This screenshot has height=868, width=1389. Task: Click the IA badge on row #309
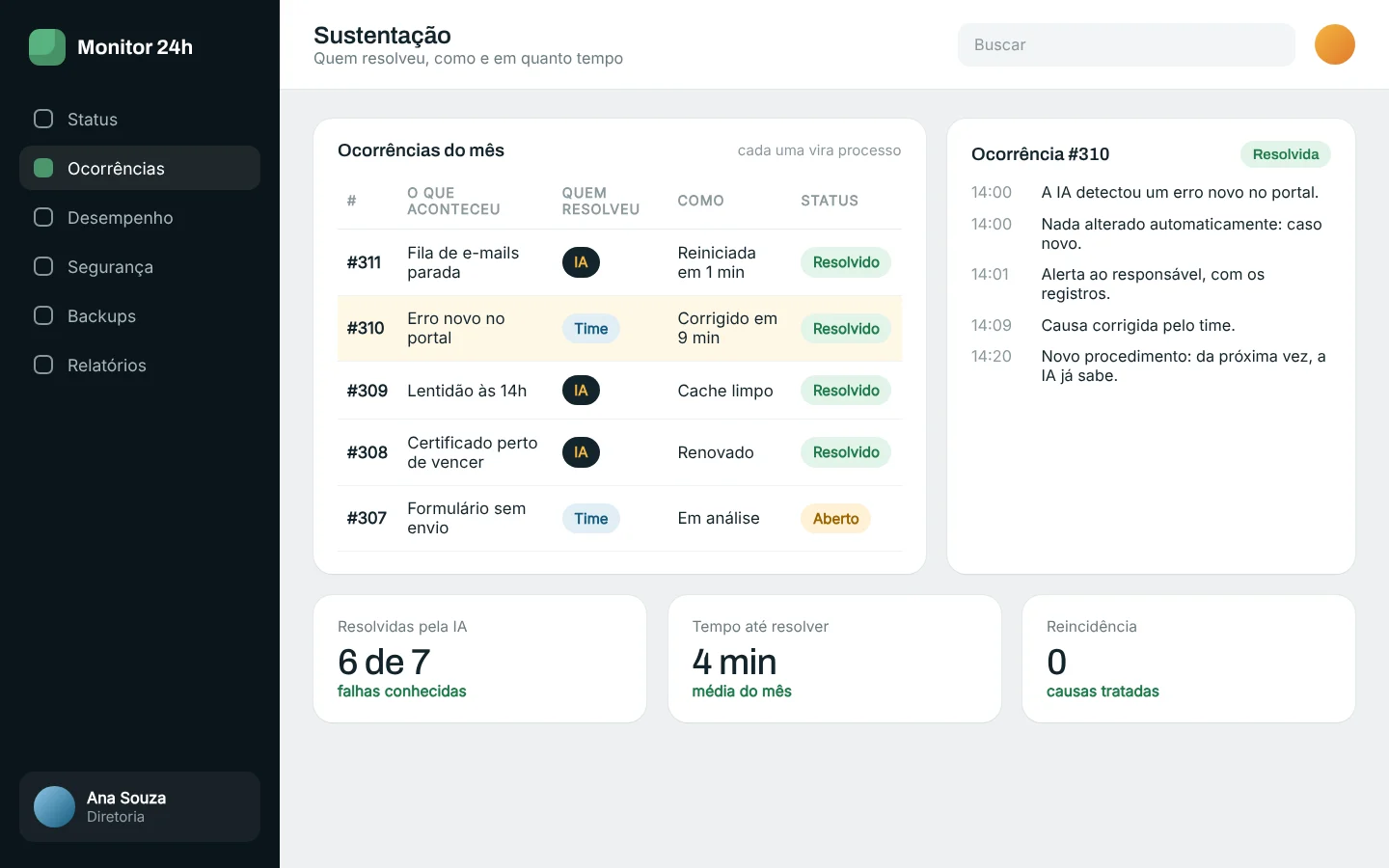coord(581,391)
